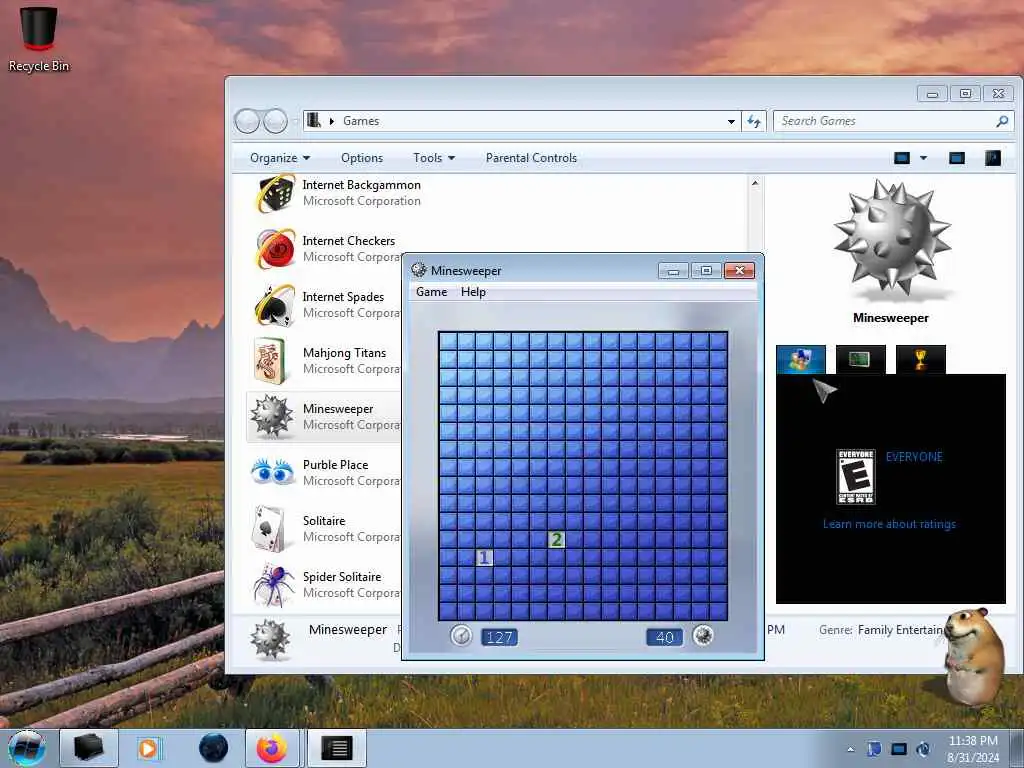The width and height of the screenshot is (1024, 768).
Task: Open the Internet Backgammon game icon
Action: click(274, 193)
